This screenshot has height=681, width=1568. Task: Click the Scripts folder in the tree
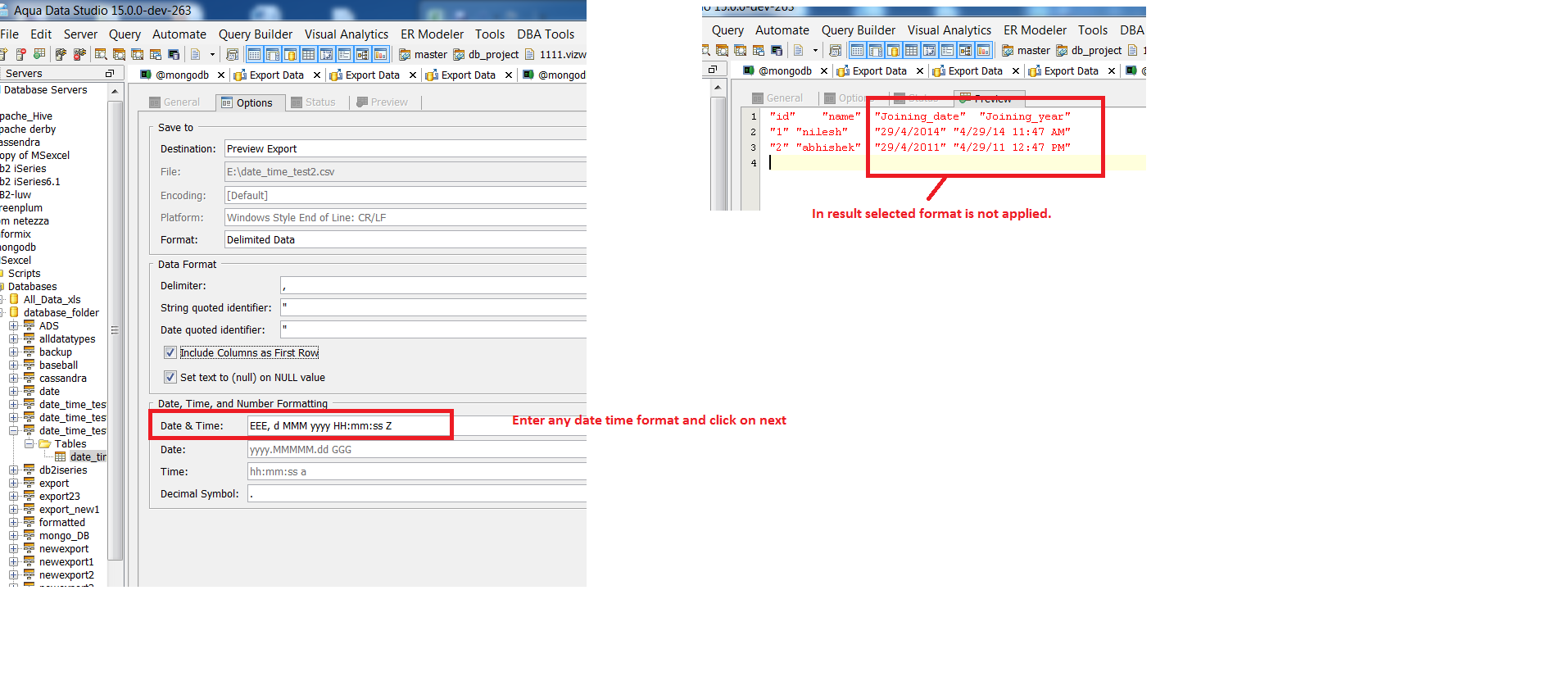coord(24,273)
